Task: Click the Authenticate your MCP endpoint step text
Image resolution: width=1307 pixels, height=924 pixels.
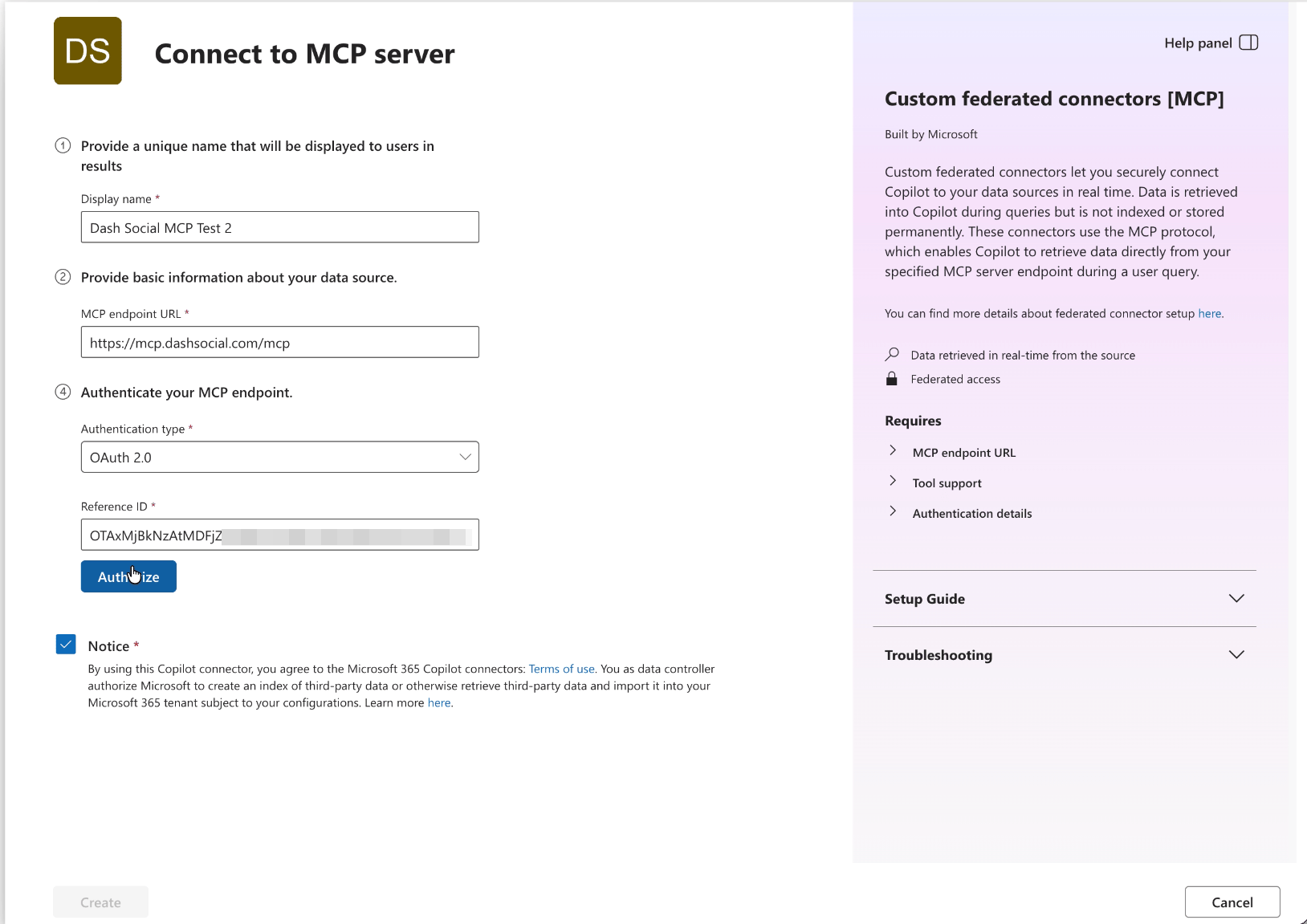Action: [186, 392]
